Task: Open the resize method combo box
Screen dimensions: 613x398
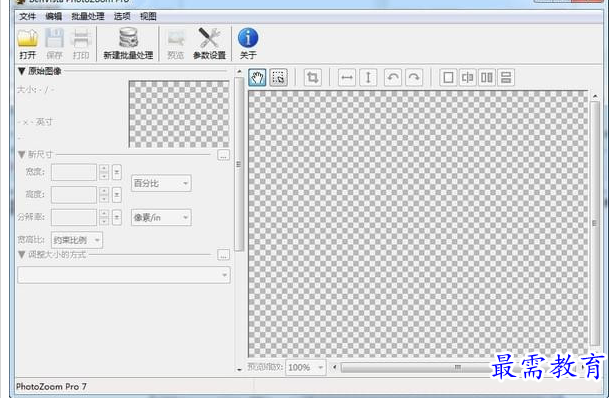Action: 124,275
